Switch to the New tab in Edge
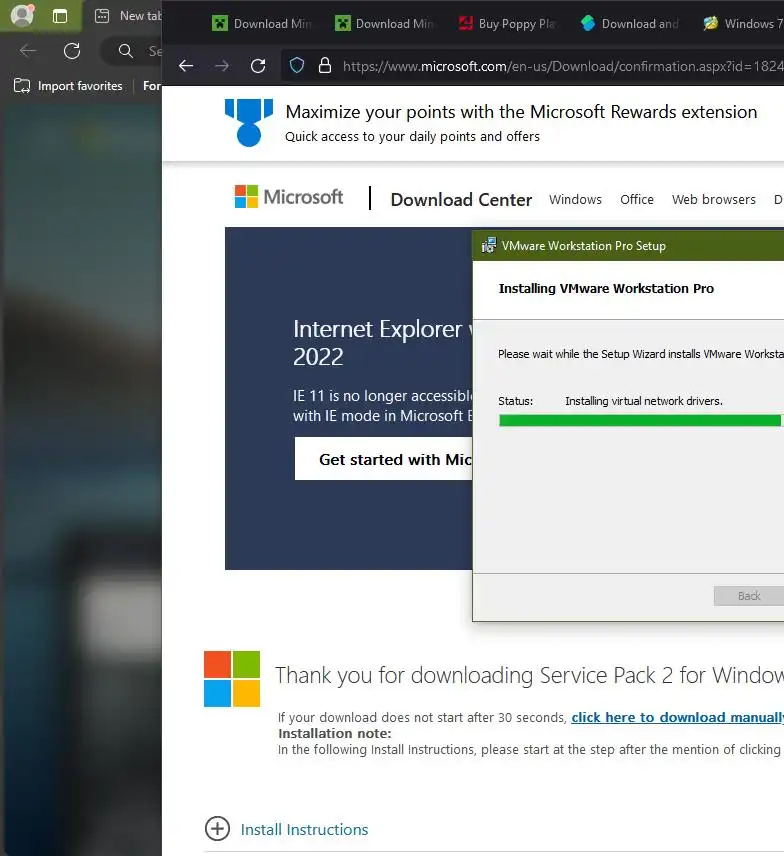 [128, 16]
